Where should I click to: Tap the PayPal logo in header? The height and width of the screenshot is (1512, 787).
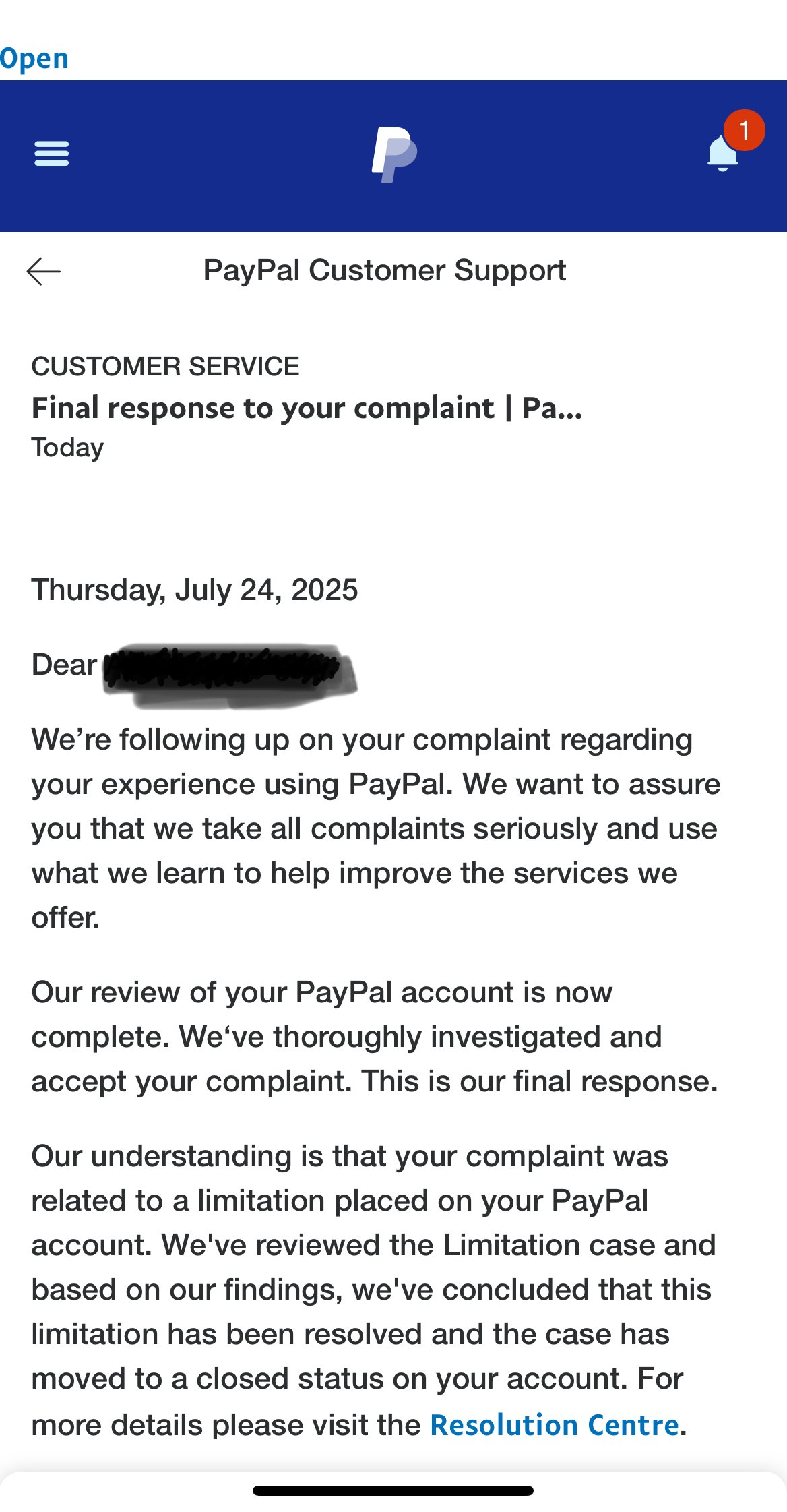coord(394,154)
